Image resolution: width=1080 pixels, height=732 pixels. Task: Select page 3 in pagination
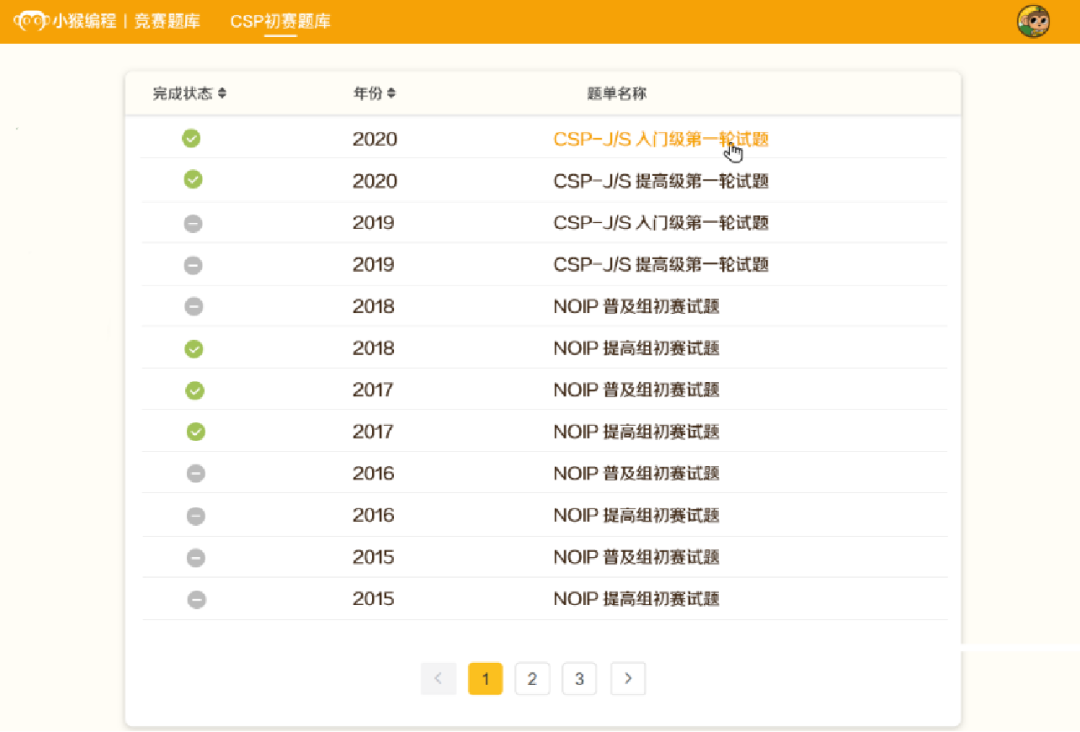pyautogui.click(x=579, y=679)
